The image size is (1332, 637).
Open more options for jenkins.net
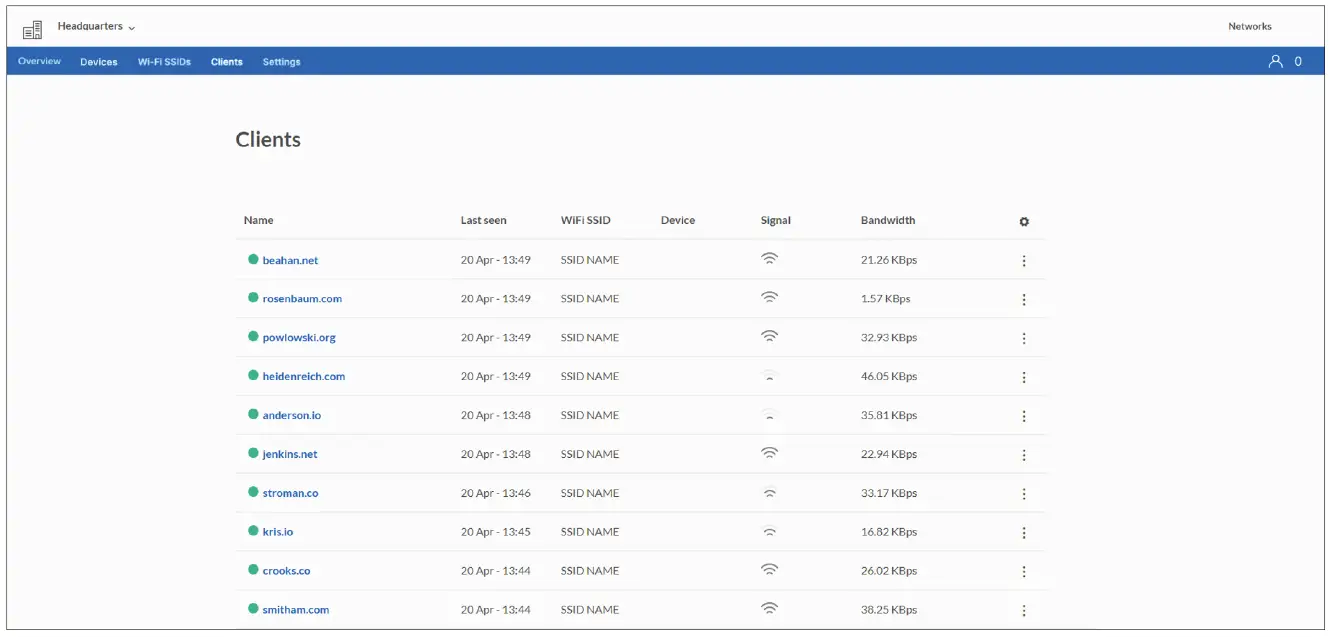tap(1024, 455)
